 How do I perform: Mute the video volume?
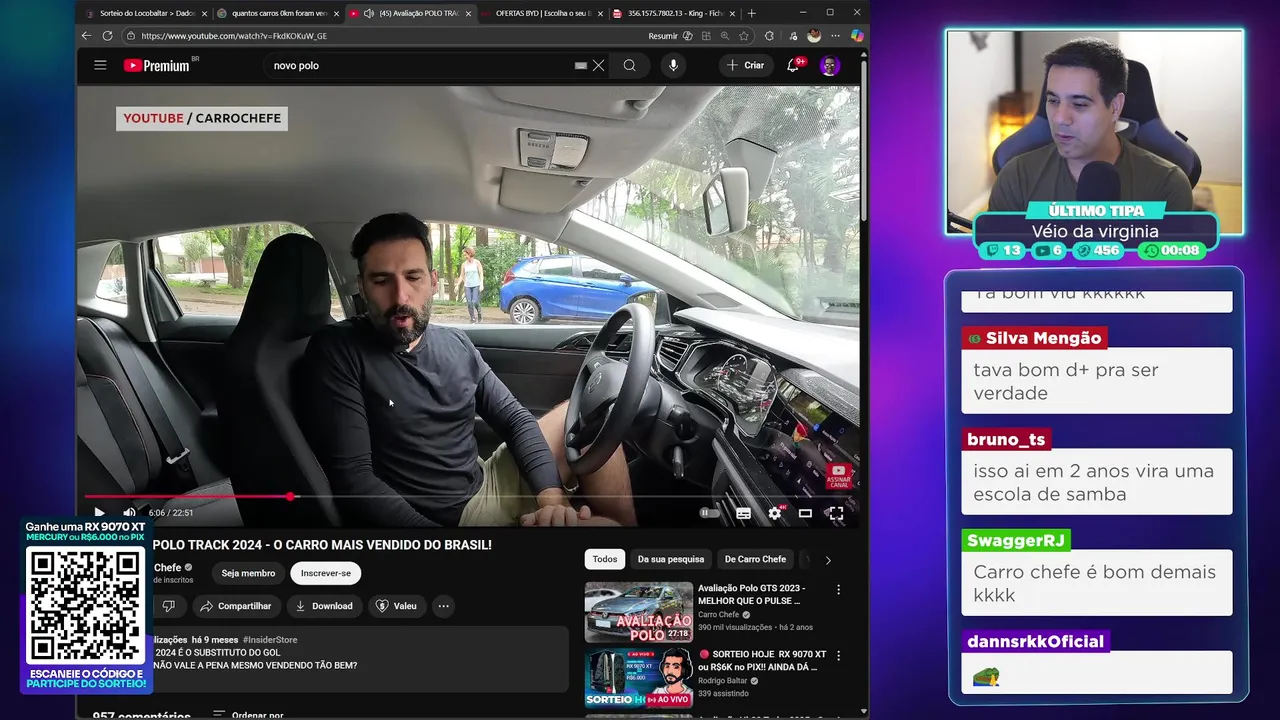(129, 513)
